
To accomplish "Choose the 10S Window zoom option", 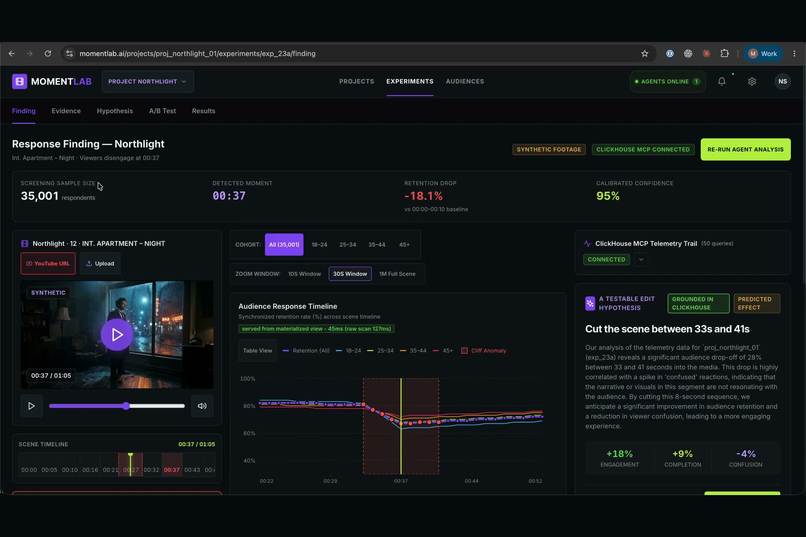I will pyautogui.click(x=304, y=274).
